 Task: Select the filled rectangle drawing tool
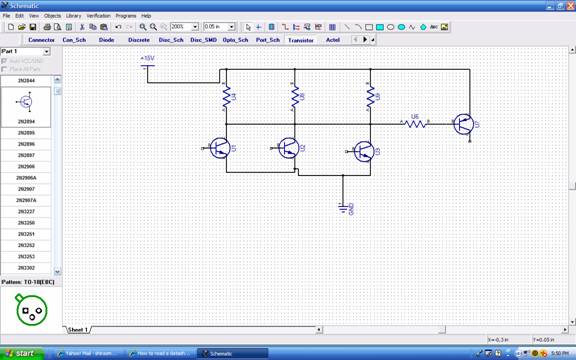(380, 27)
